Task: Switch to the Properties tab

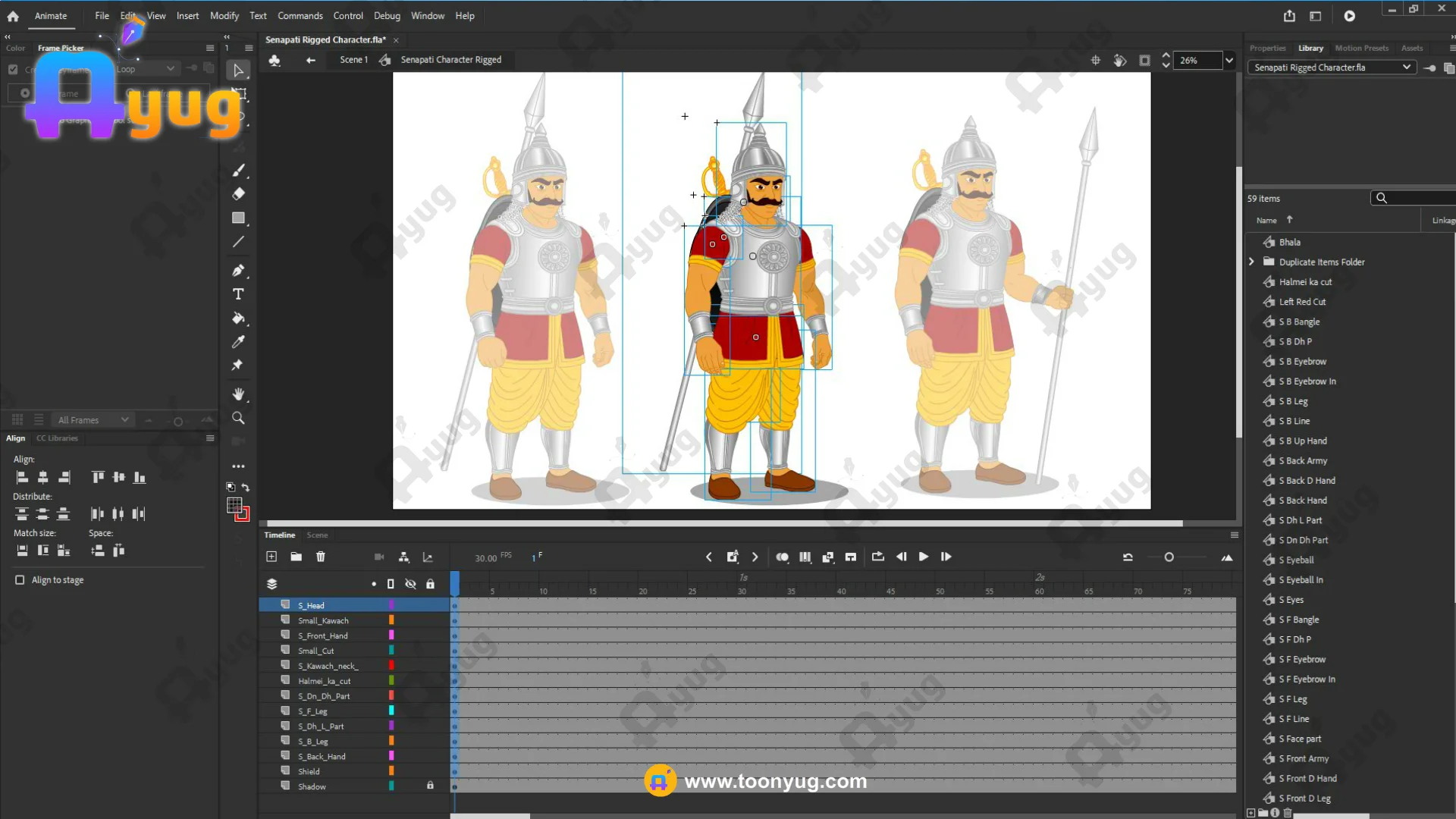Action: click(1267, 48)
